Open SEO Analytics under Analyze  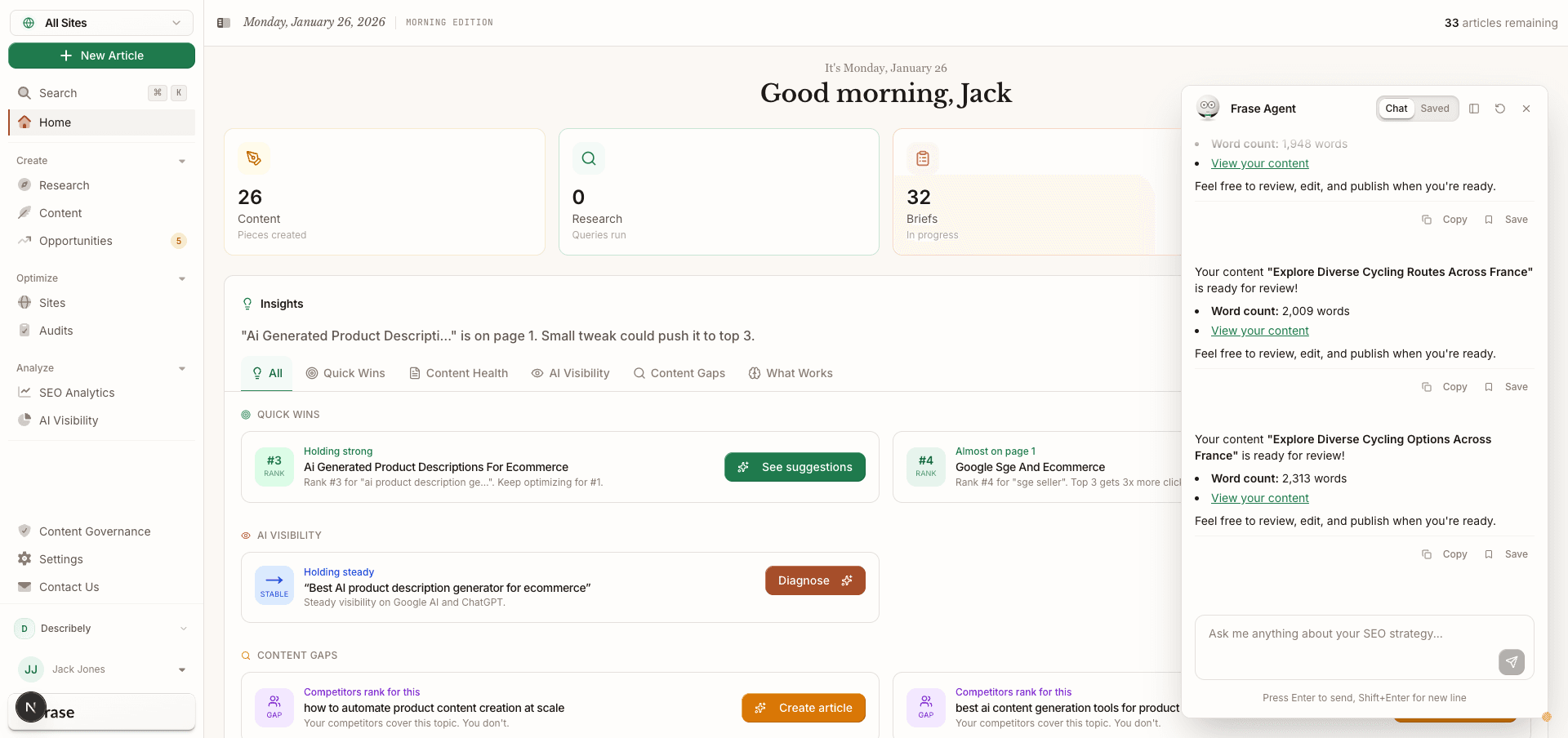(76, 393)
